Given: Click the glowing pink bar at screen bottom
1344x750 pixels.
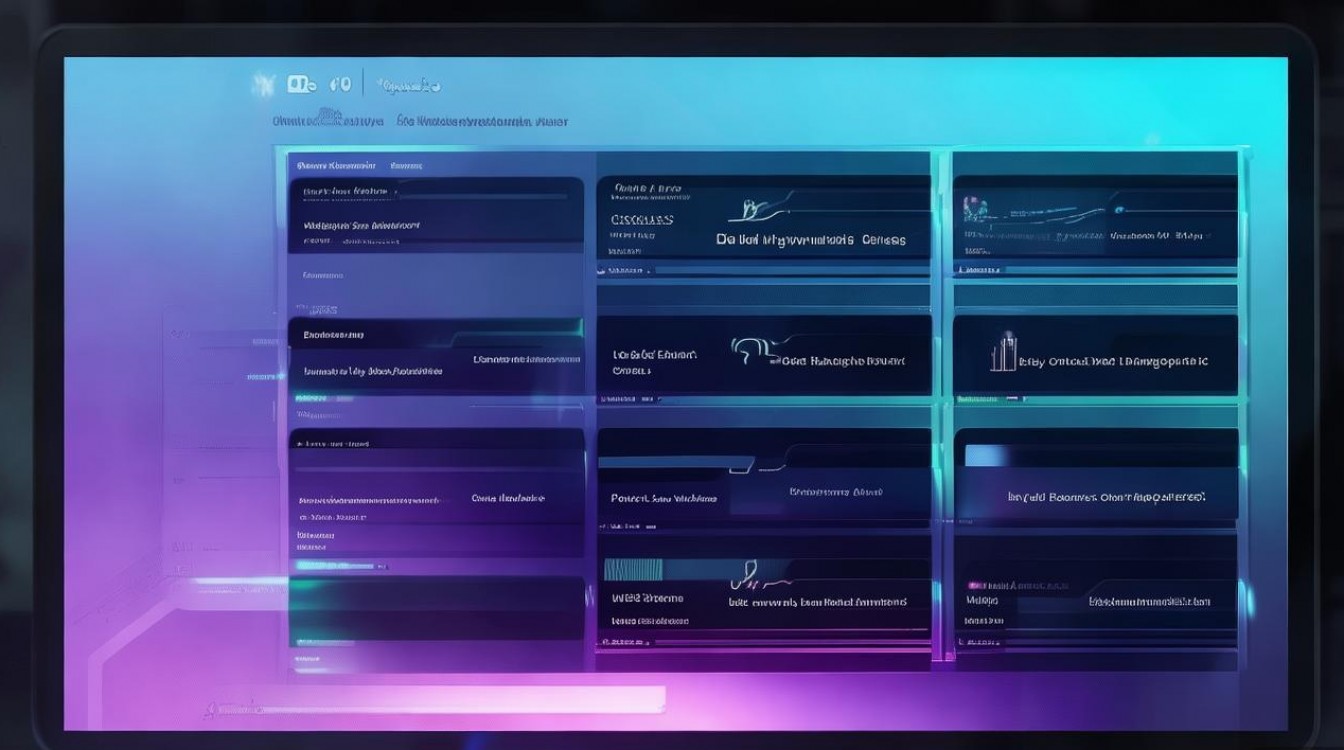Looking at the screenshot, I should (x=440, y=700).
